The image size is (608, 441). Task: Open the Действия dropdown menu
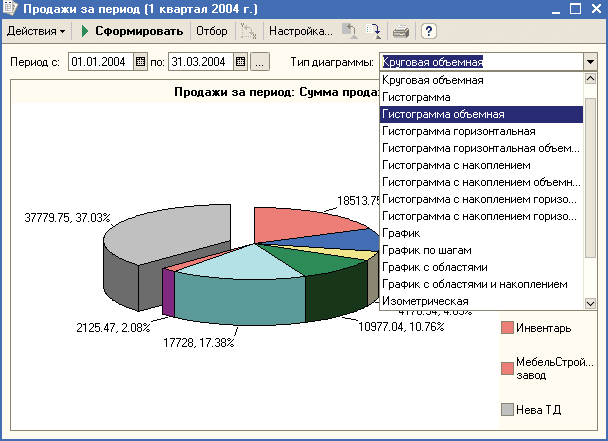pos(36,31)
